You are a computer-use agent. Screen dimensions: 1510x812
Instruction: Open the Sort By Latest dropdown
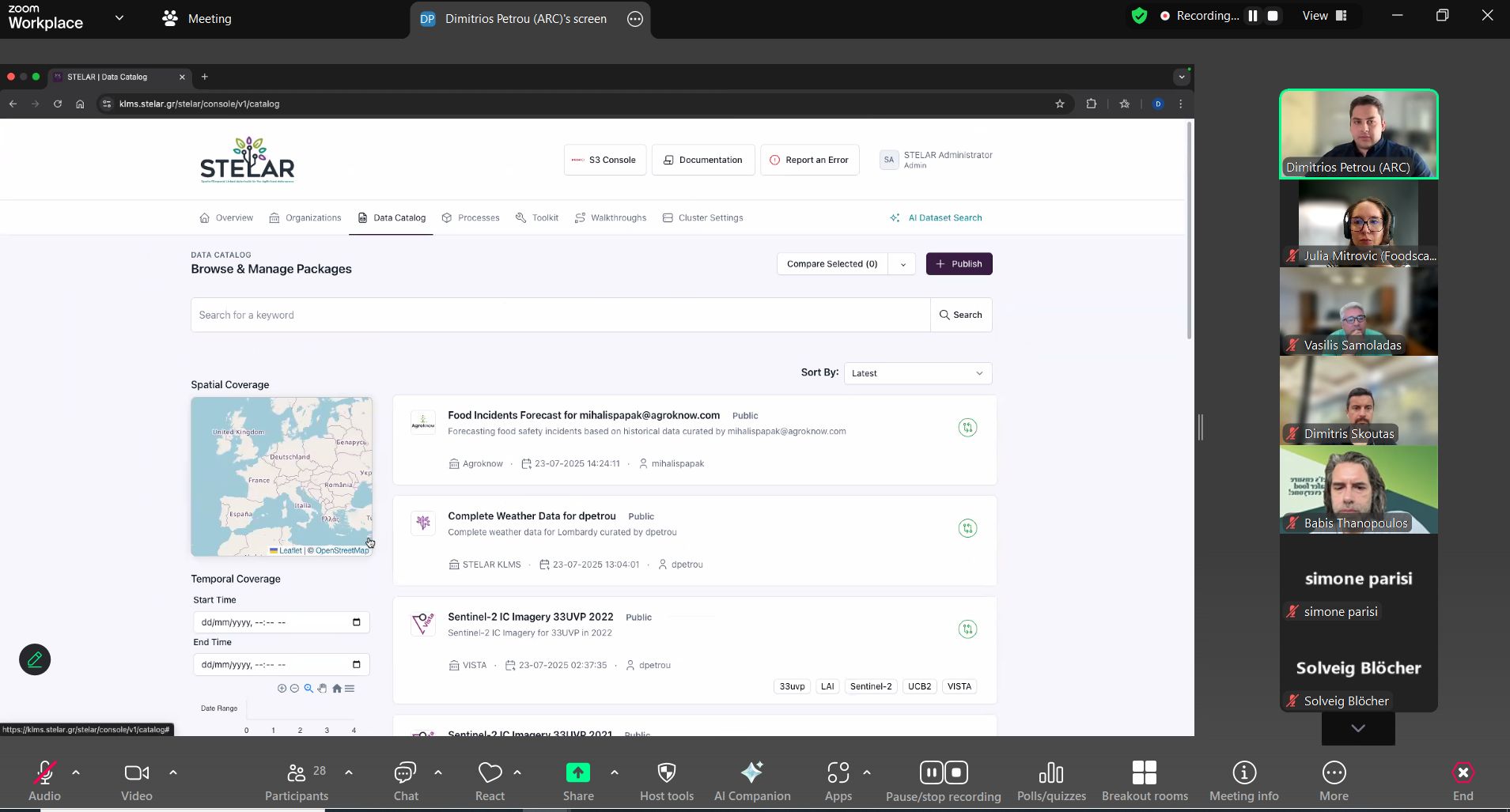pyautogui.click(x=918, y=373)
